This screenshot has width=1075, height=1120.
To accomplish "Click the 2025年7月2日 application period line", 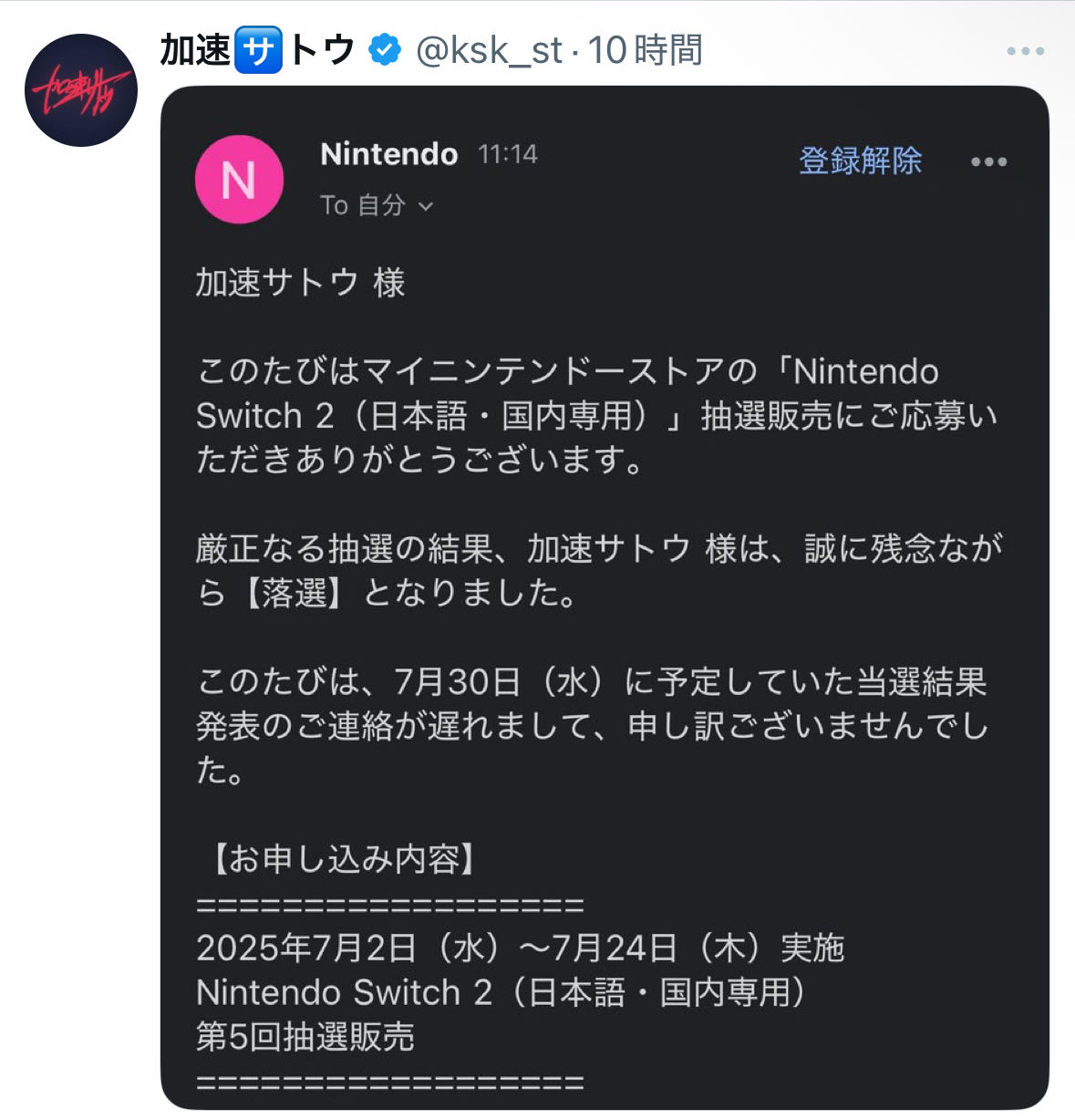I will pos(521,948).
